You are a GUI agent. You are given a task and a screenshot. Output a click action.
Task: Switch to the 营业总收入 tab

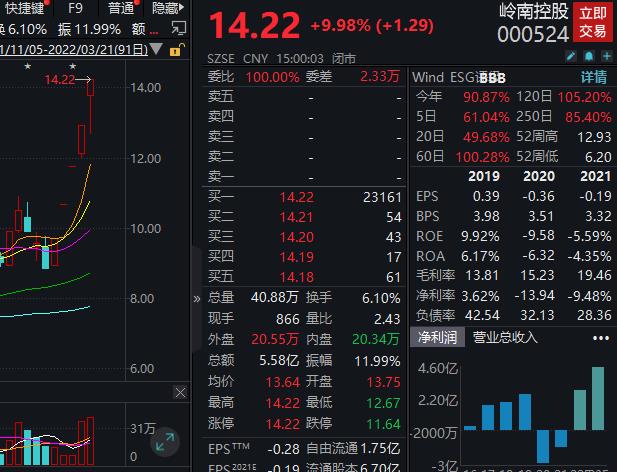click(505, 337)
